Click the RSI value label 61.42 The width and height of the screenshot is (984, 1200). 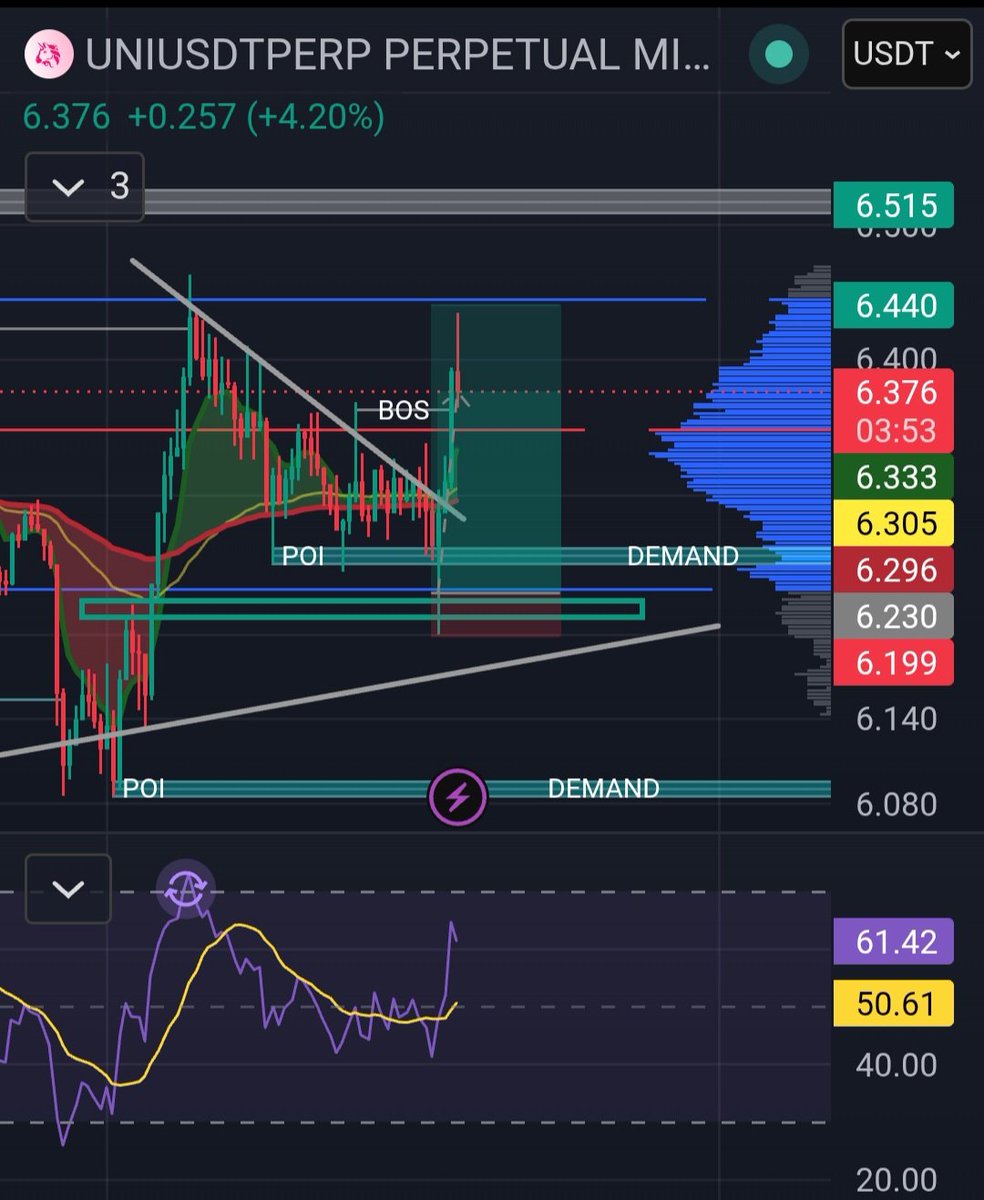pos(893,942)
